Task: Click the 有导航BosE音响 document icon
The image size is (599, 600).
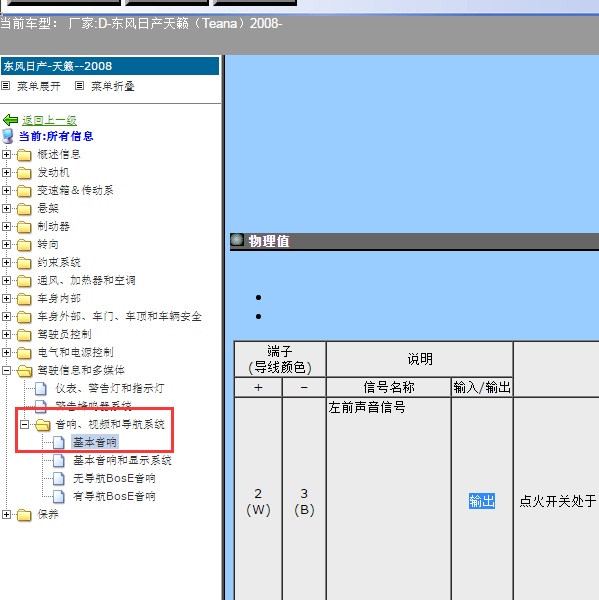Action: 59,496
